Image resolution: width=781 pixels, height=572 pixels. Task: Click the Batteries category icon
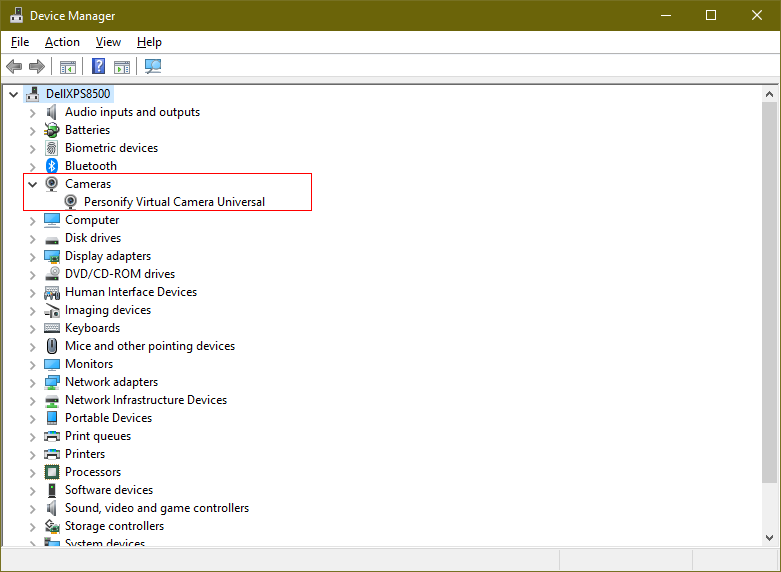pyautogui.click(x=52, y=130)
